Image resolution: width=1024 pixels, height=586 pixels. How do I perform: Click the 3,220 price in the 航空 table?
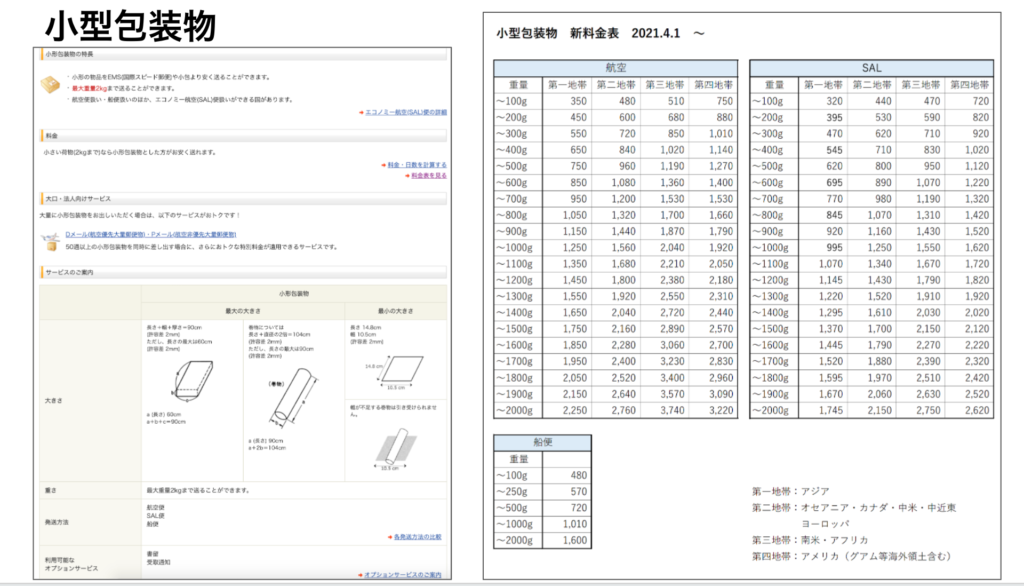pyautogui.click(x=721, y=411)
